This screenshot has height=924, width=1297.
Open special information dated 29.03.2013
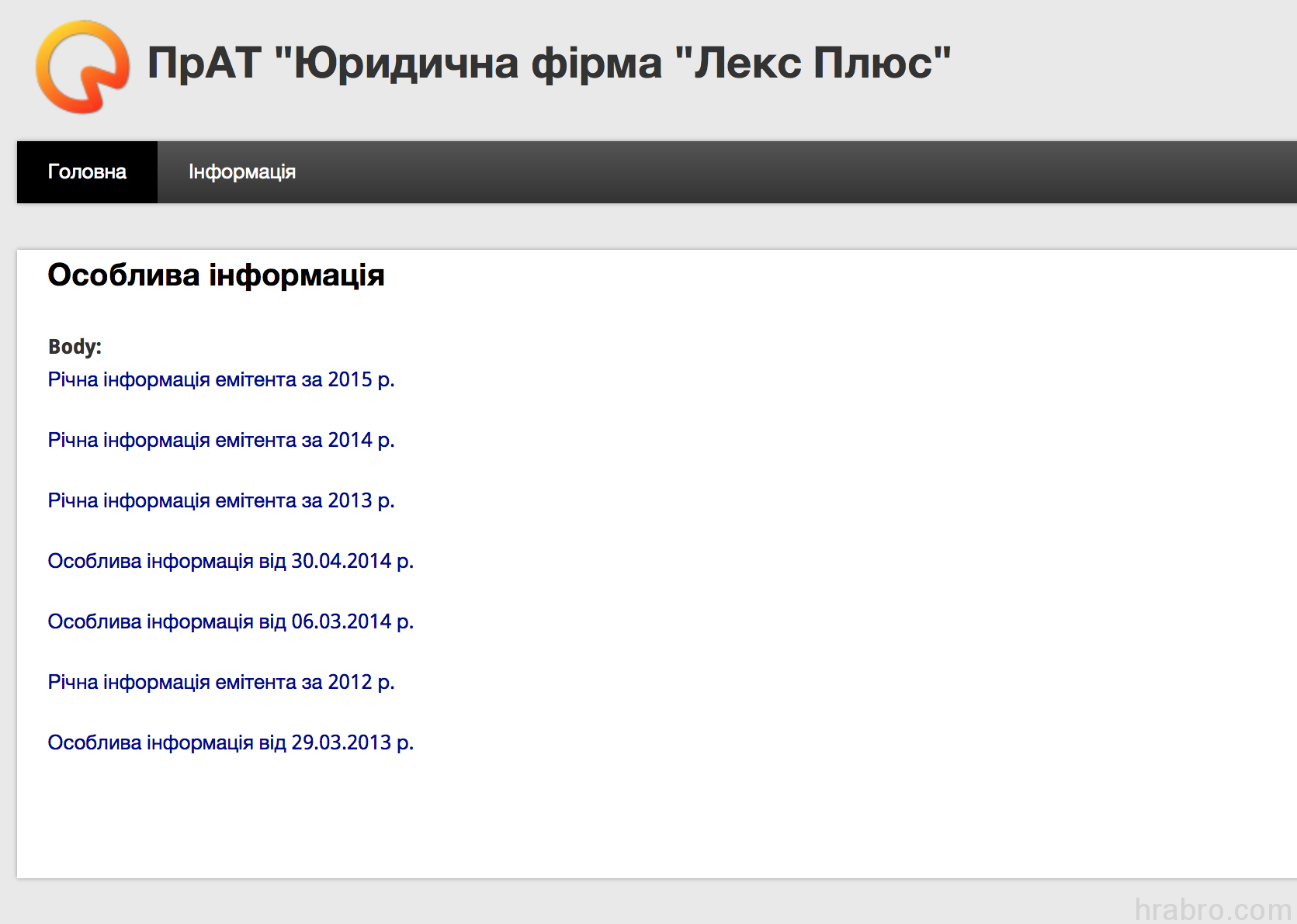point(231,742)
